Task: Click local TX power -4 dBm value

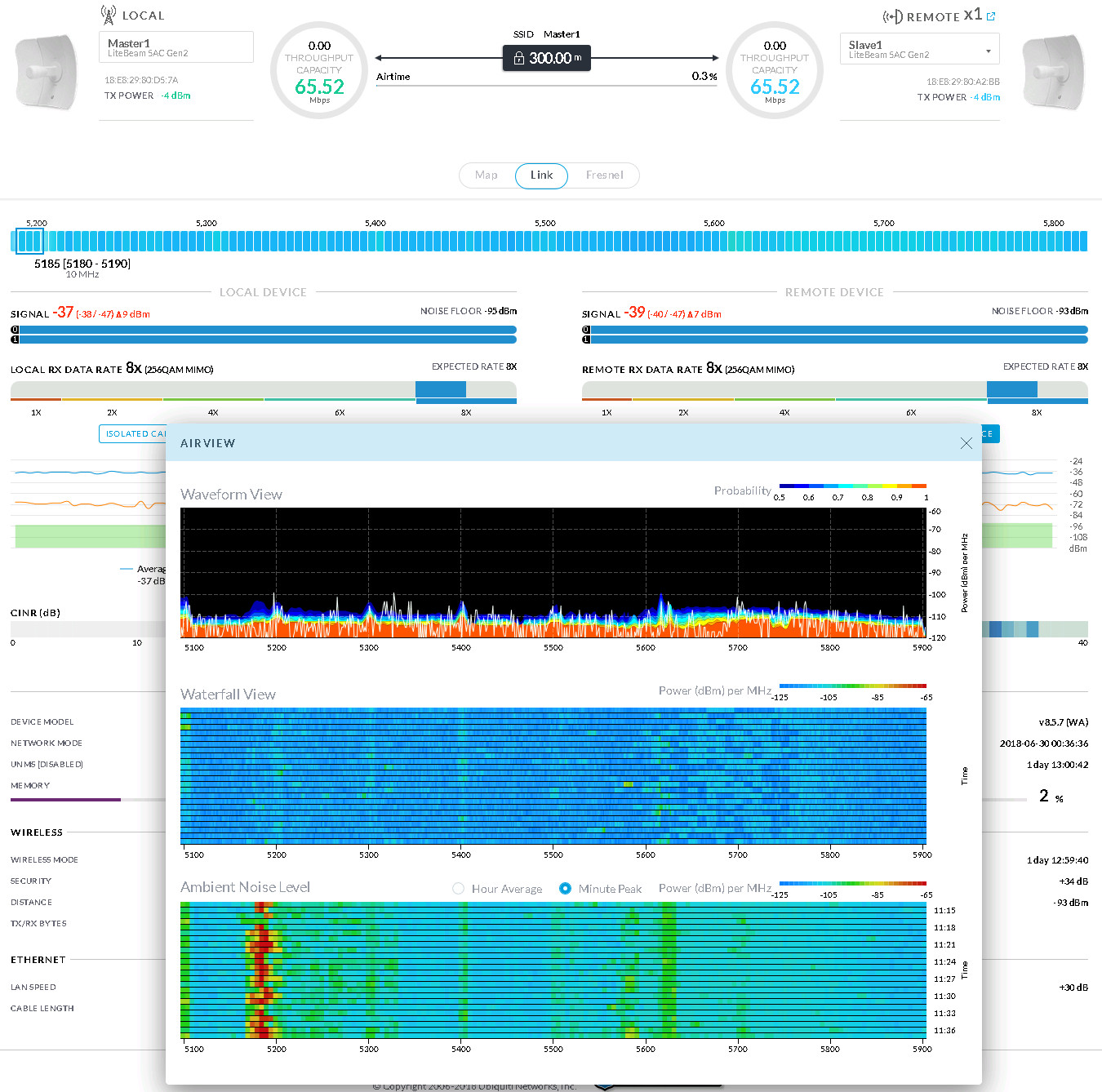Action: tap(176, 95)
